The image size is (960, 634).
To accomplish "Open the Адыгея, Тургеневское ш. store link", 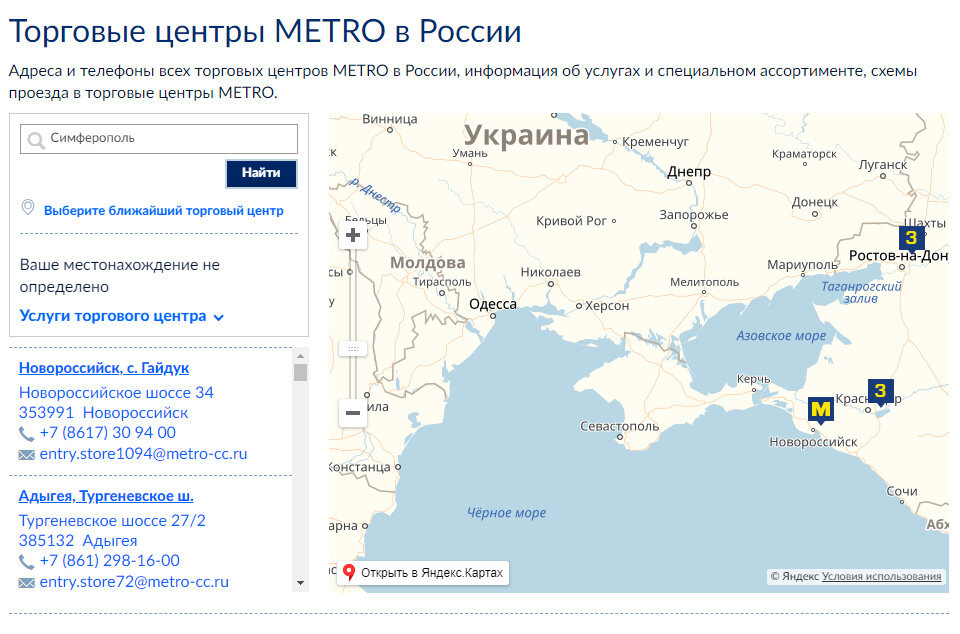I will coord(106,496).
